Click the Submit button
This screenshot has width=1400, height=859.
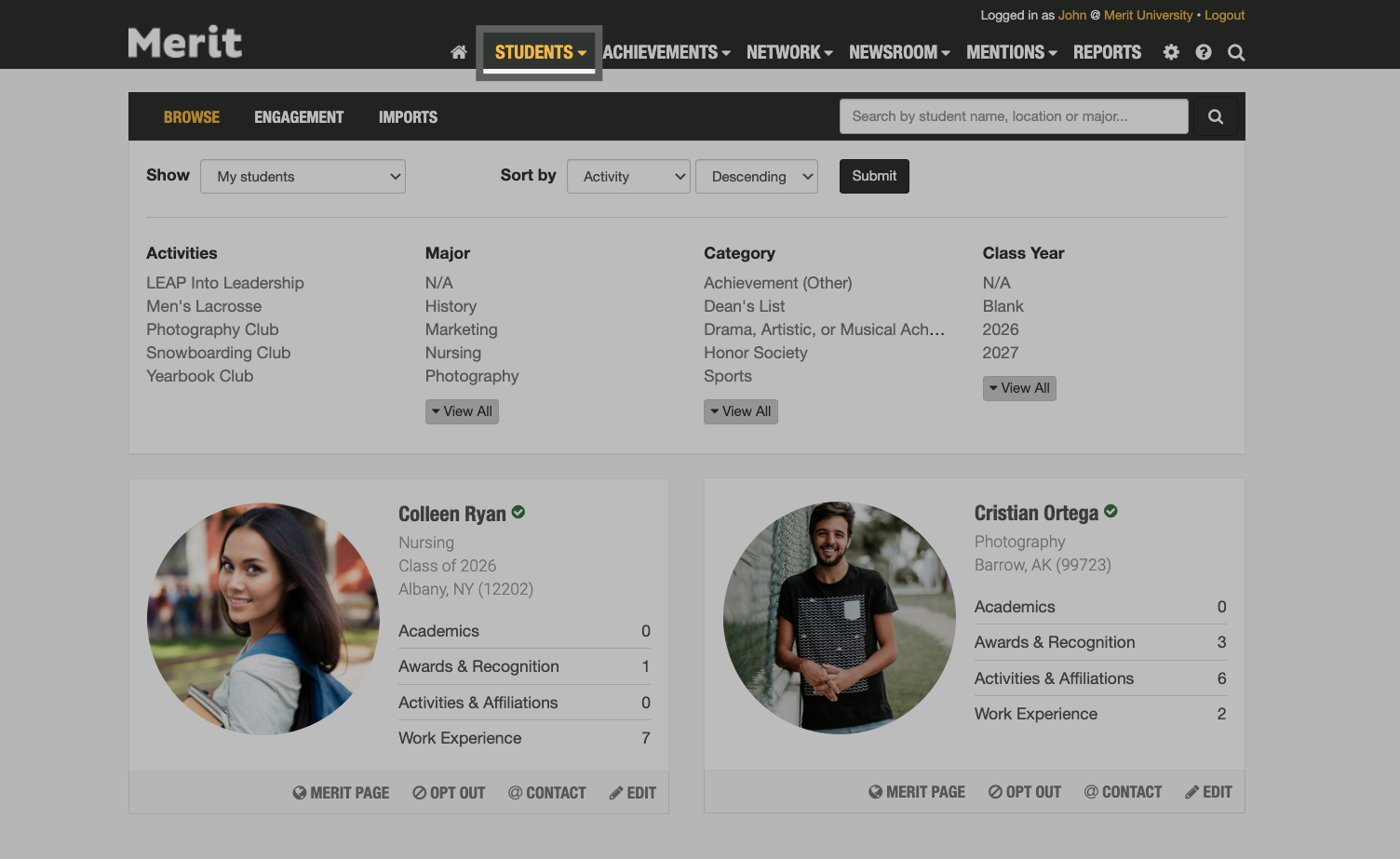click(x=873, y=176)
